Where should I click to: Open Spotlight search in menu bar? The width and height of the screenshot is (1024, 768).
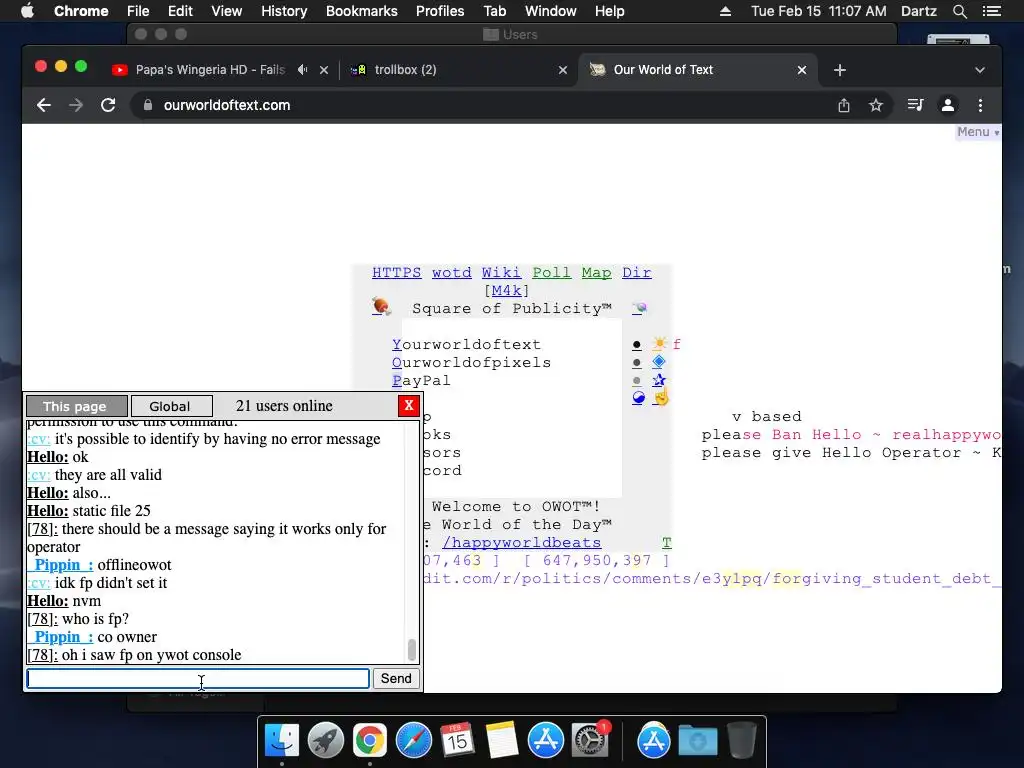pyautogui.click(x=959, y=11)
